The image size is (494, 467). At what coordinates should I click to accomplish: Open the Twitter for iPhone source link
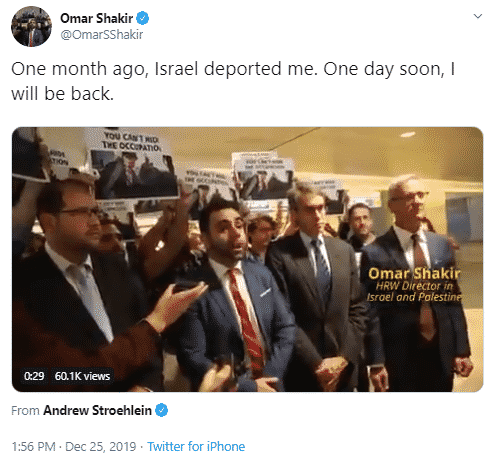click(196, 446)
